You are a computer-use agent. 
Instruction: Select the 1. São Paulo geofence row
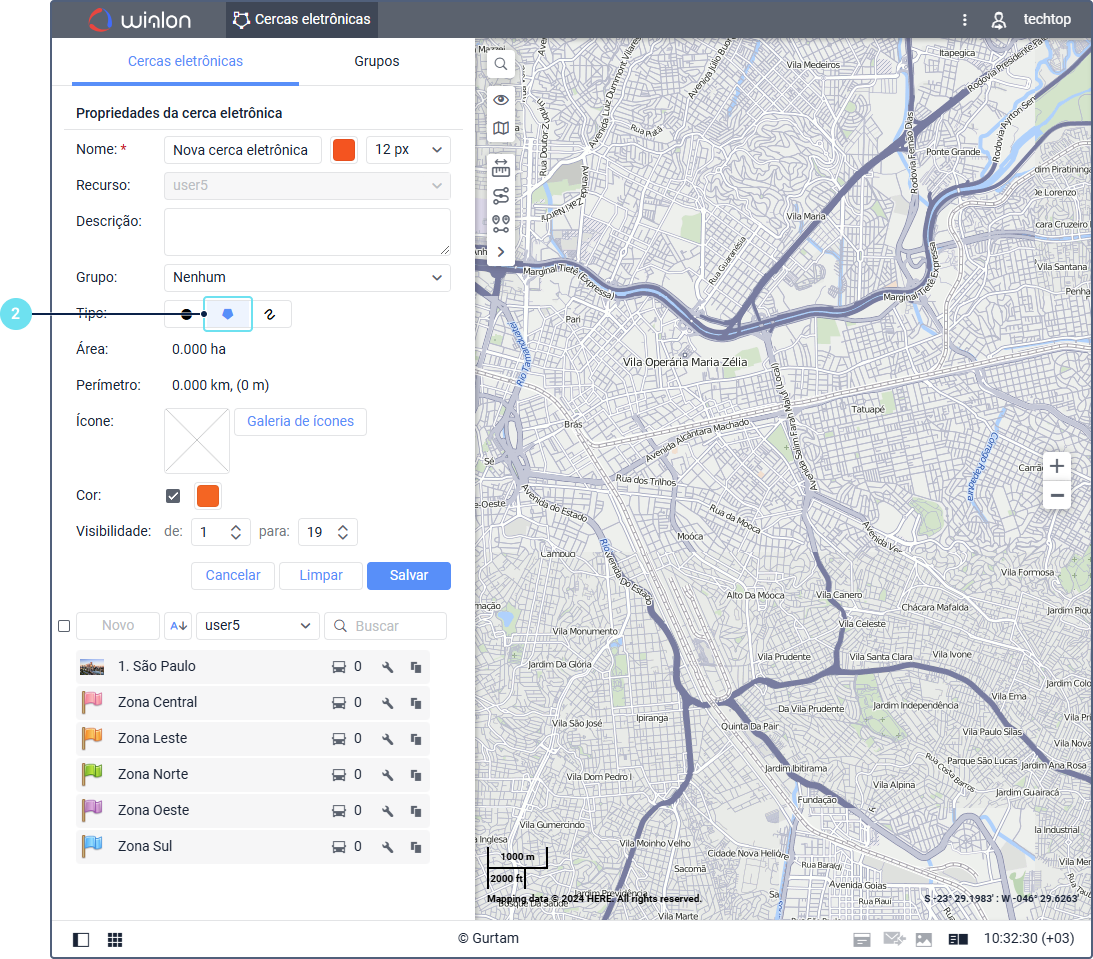[x=252, y=667]
